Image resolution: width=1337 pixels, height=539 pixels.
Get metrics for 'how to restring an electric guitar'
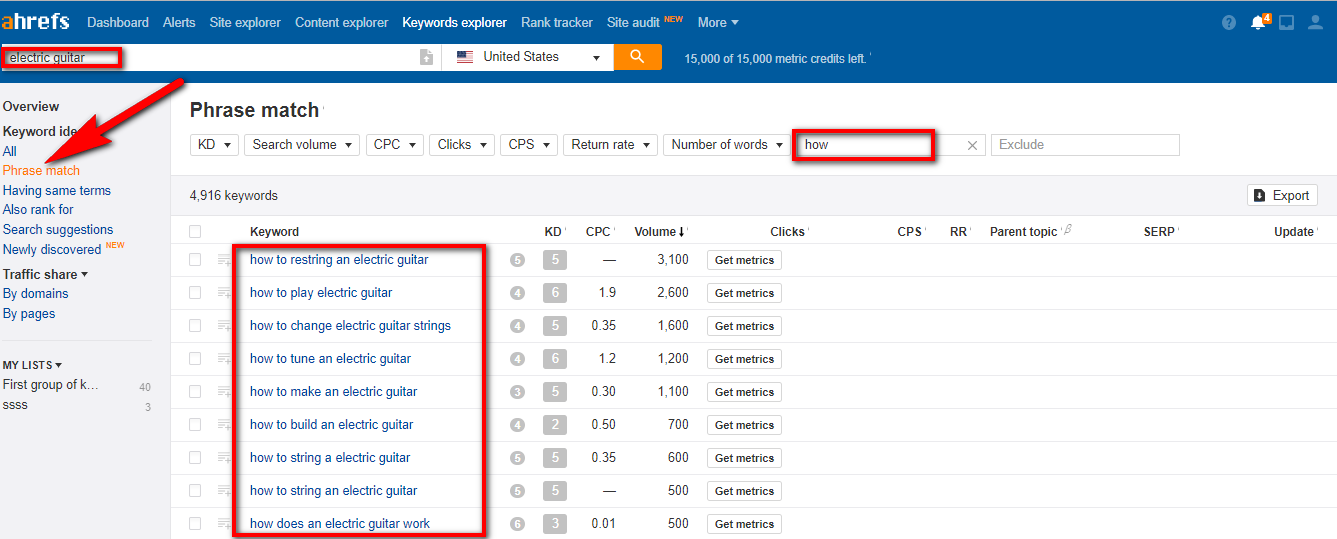pos(744,260)
